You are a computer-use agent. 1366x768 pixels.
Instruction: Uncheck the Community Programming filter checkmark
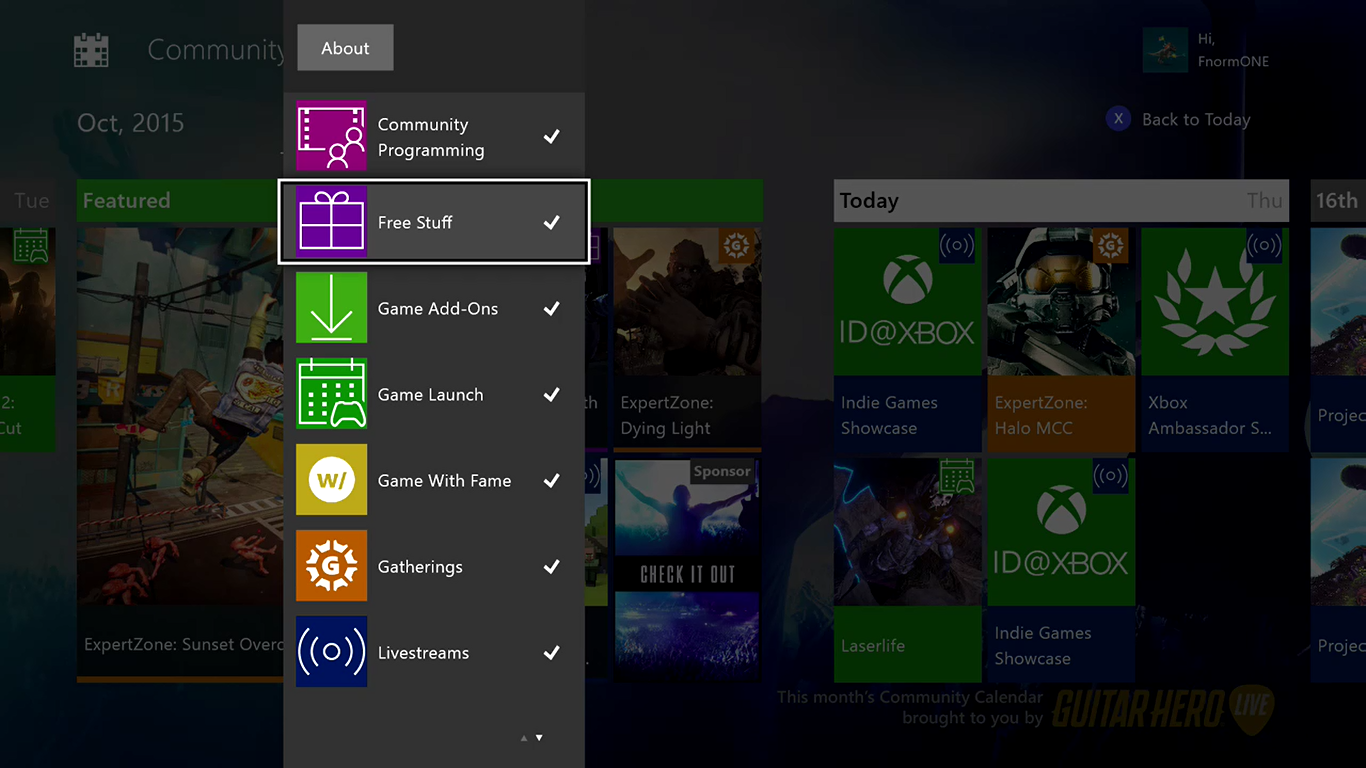point(551,136)
